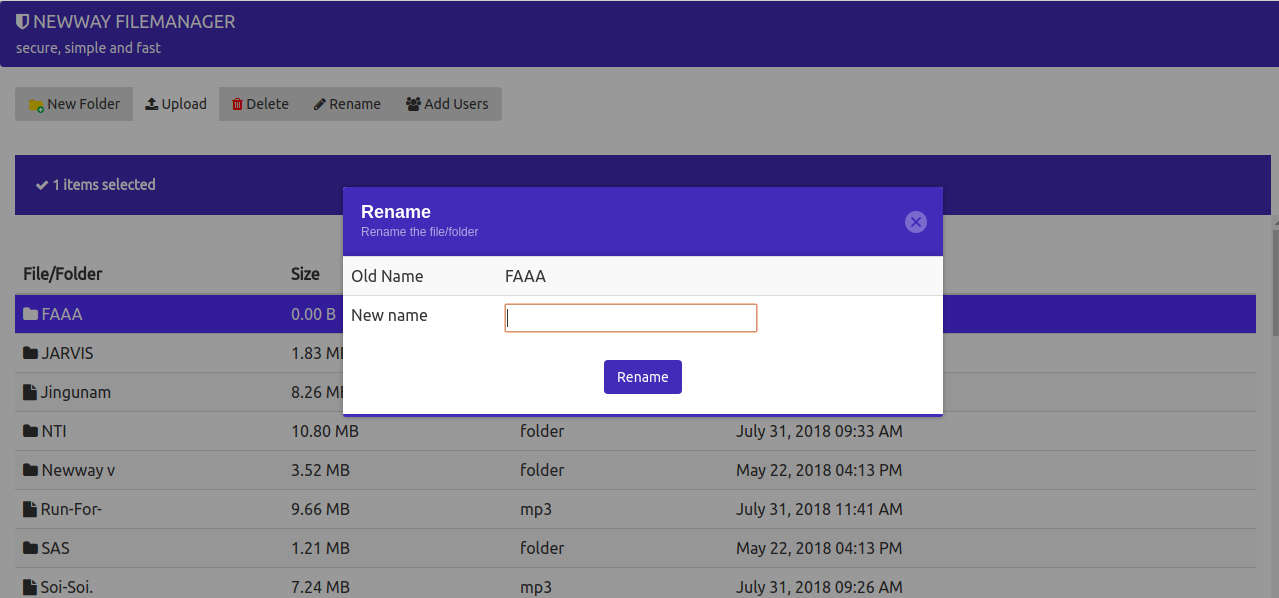Focus the New name input field
This screenshot has width=1279, height=598.
point(631,318)
